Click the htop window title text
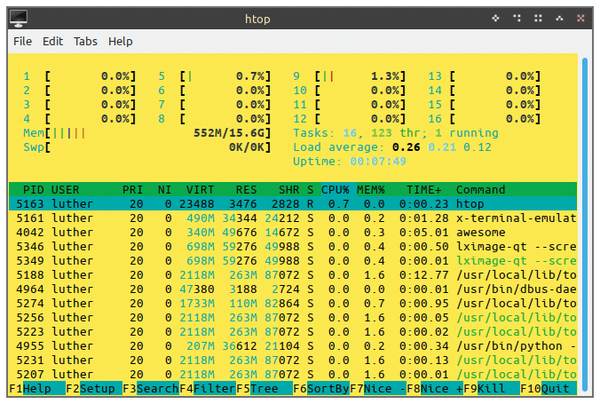The height and width of the screenshot is (404, 600). coord(258,18)
